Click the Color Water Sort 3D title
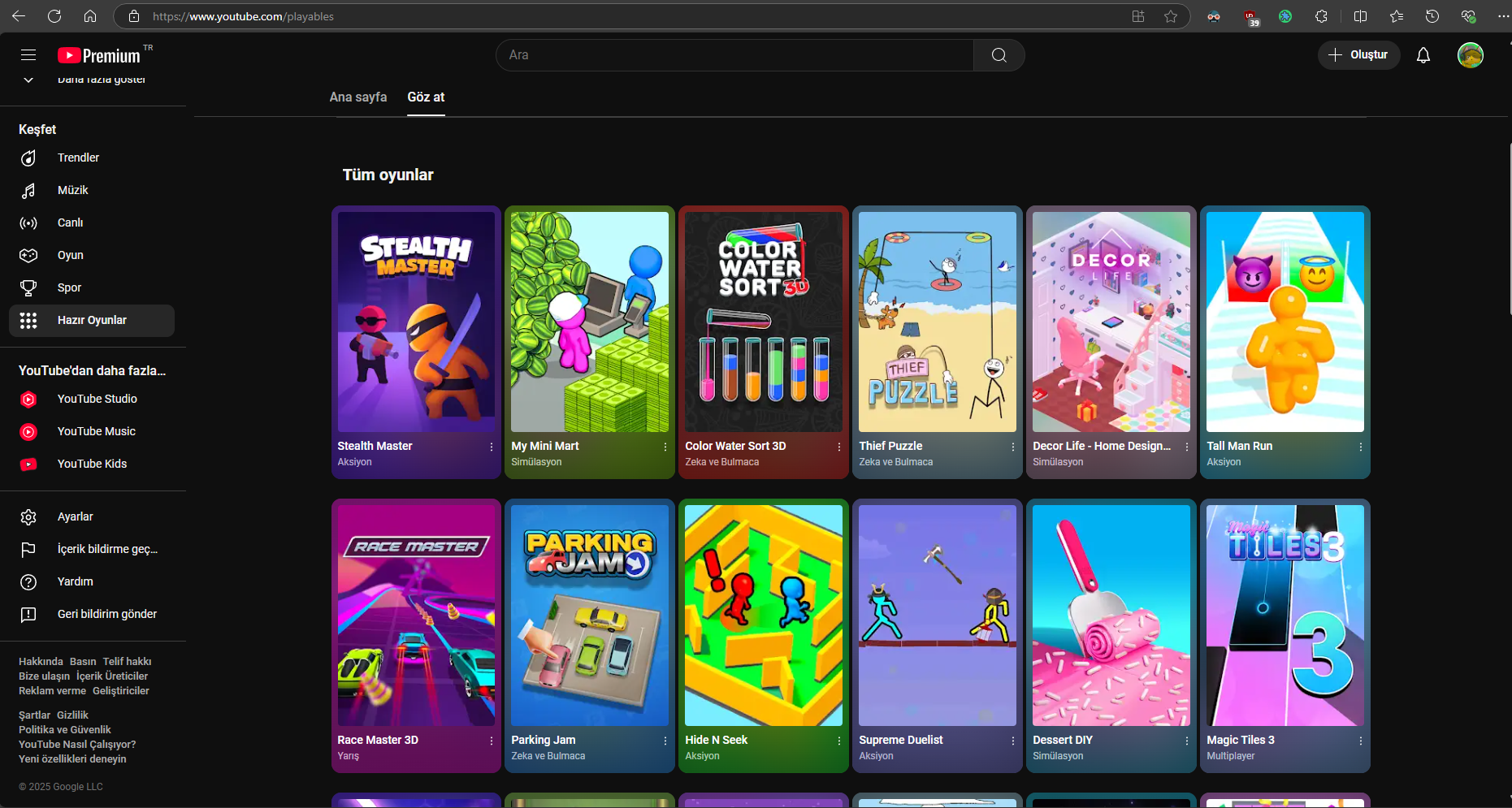This screenshot has height=808, width=1512. pyautogui.click(x=735, y=447)
